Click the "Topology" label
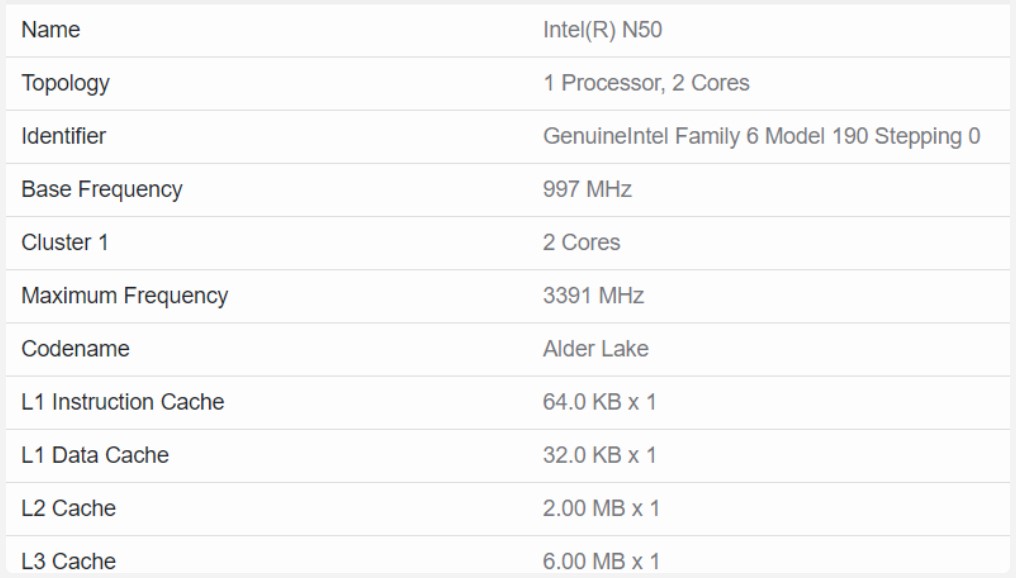This screenshot has width=1016, height=578. (66, 83)
